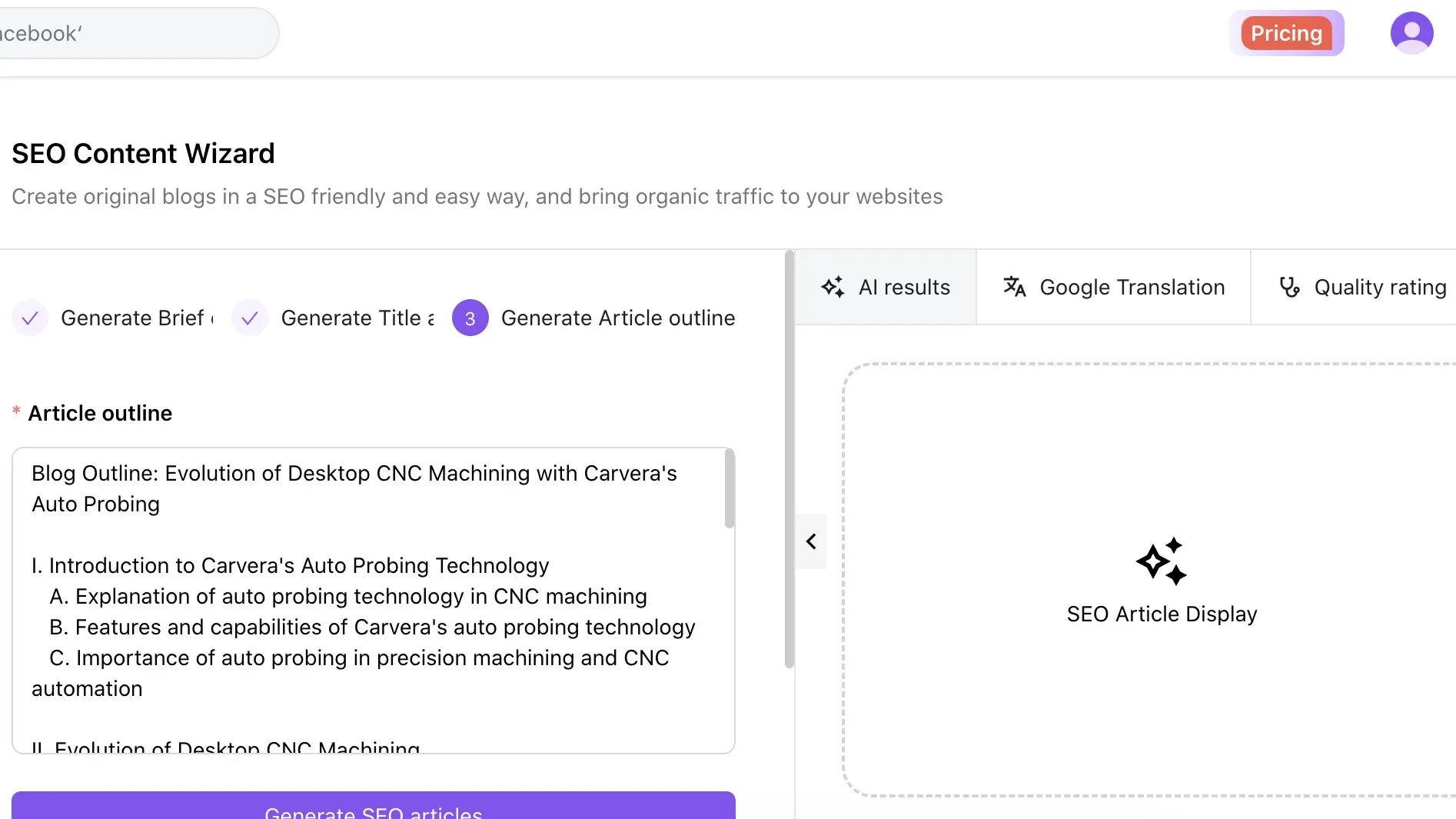Click the Generate Brief checkmark step
The width and height of the screenshot is (1456, 819).
click(x=30, y=318)
